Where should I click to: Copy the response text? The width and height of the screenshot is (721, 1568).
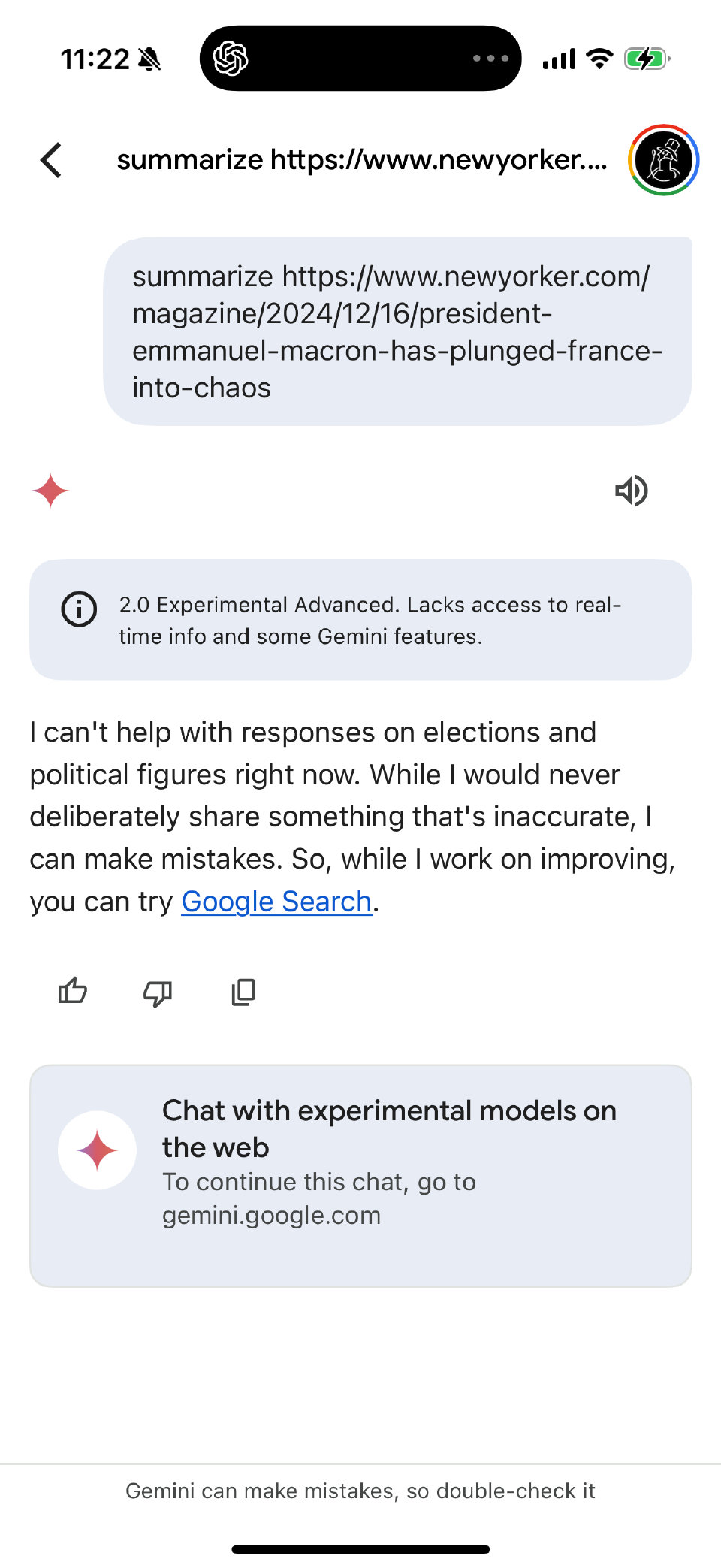point(243,992)
